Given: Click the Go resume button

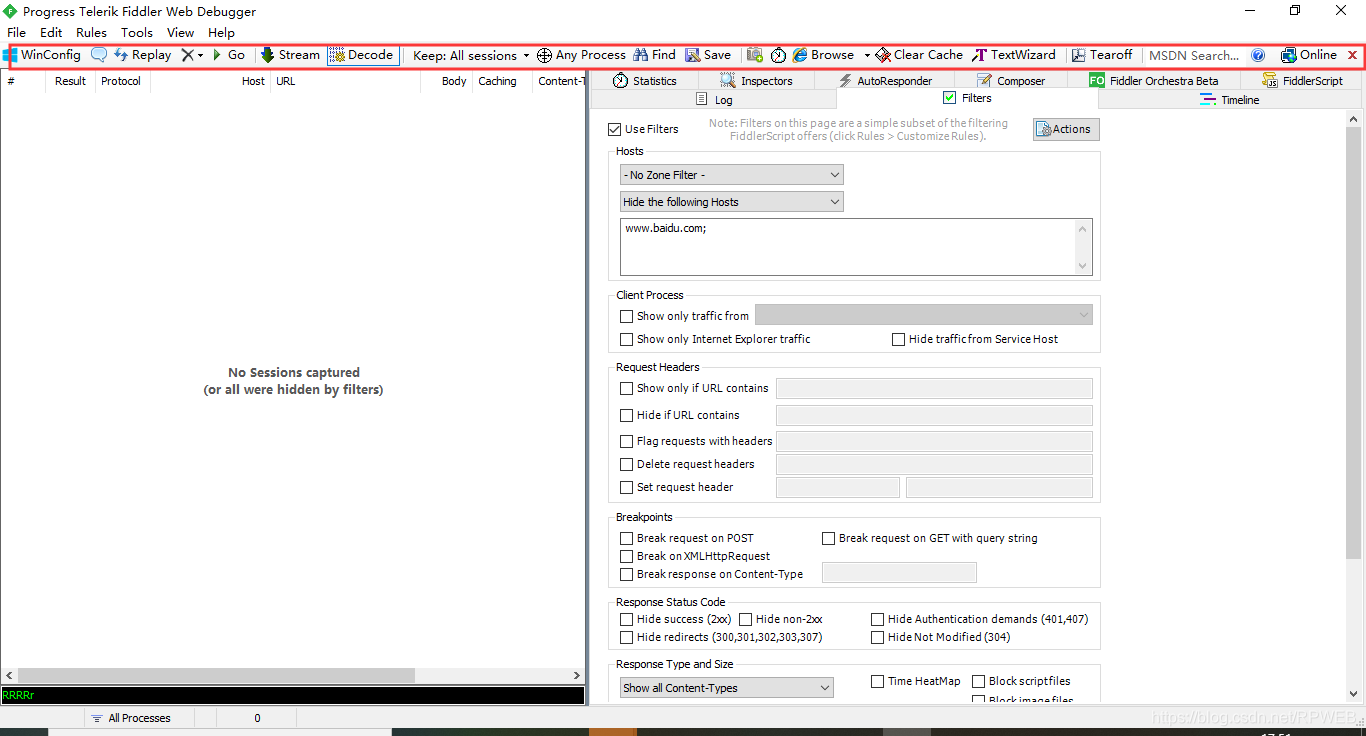Looking at the screenshot, I should coord(228,55).
